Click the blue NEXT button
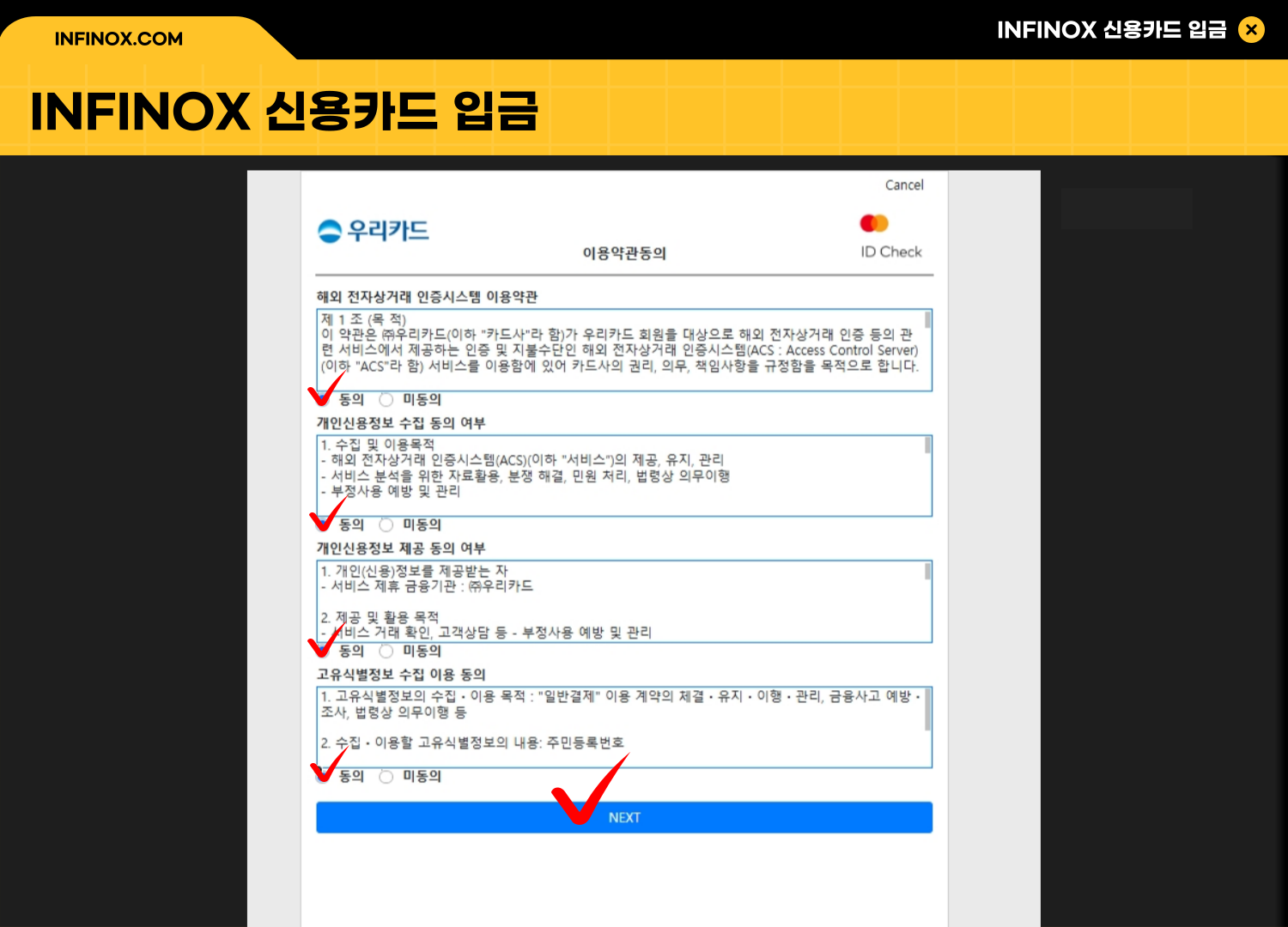1288x927 pixels. click(x=624, y=817)
